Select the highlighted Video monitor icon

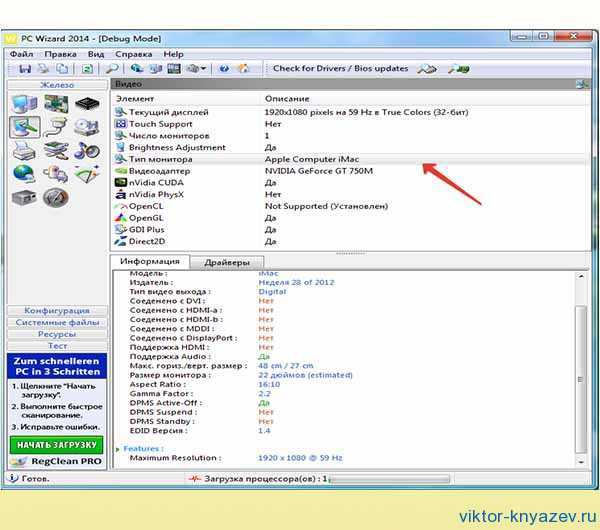[24, 127]
